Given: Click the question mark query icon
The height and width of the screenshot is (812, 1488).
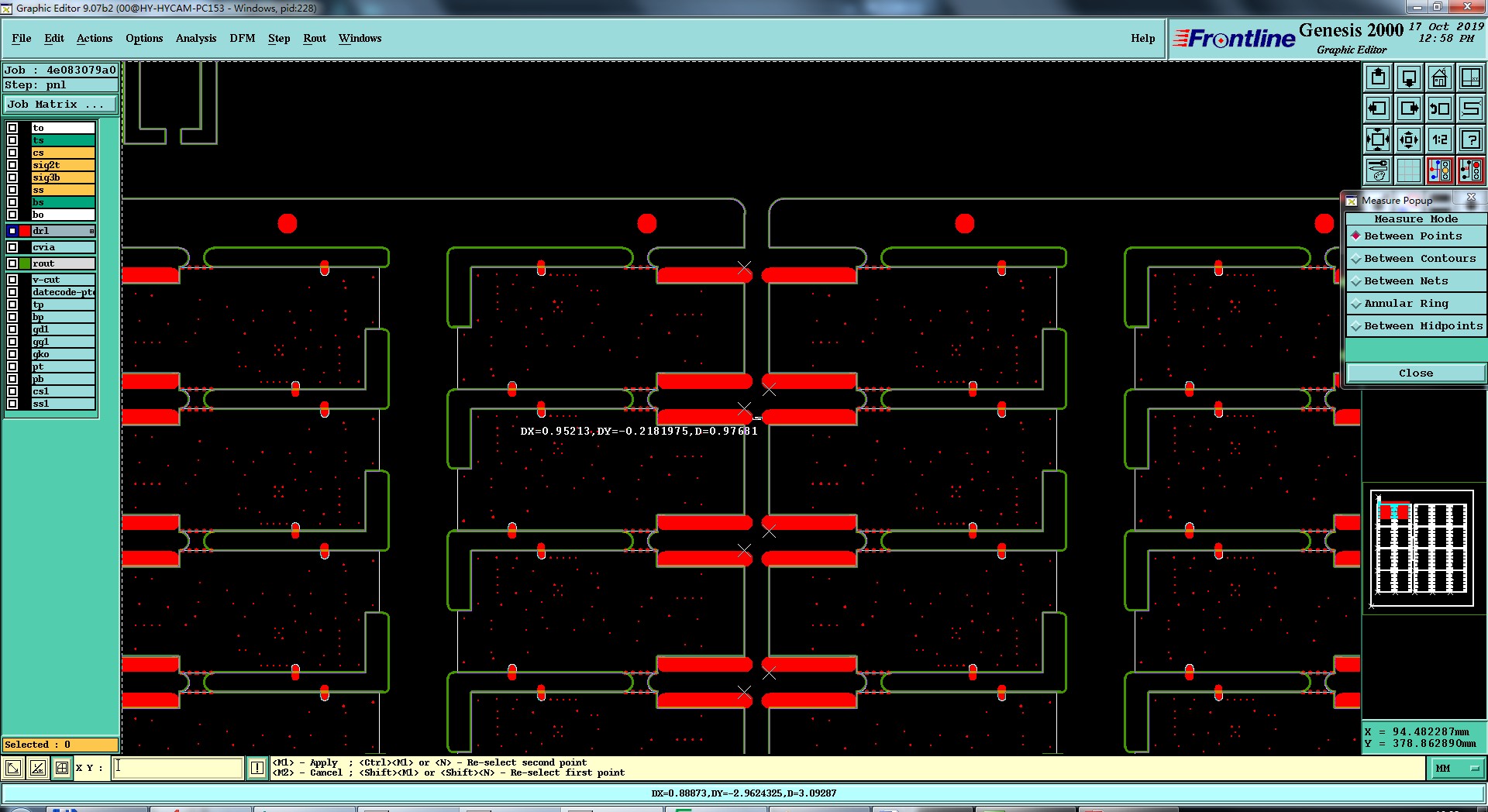Looking at the screenshot, I should (x=1471, y=139).
